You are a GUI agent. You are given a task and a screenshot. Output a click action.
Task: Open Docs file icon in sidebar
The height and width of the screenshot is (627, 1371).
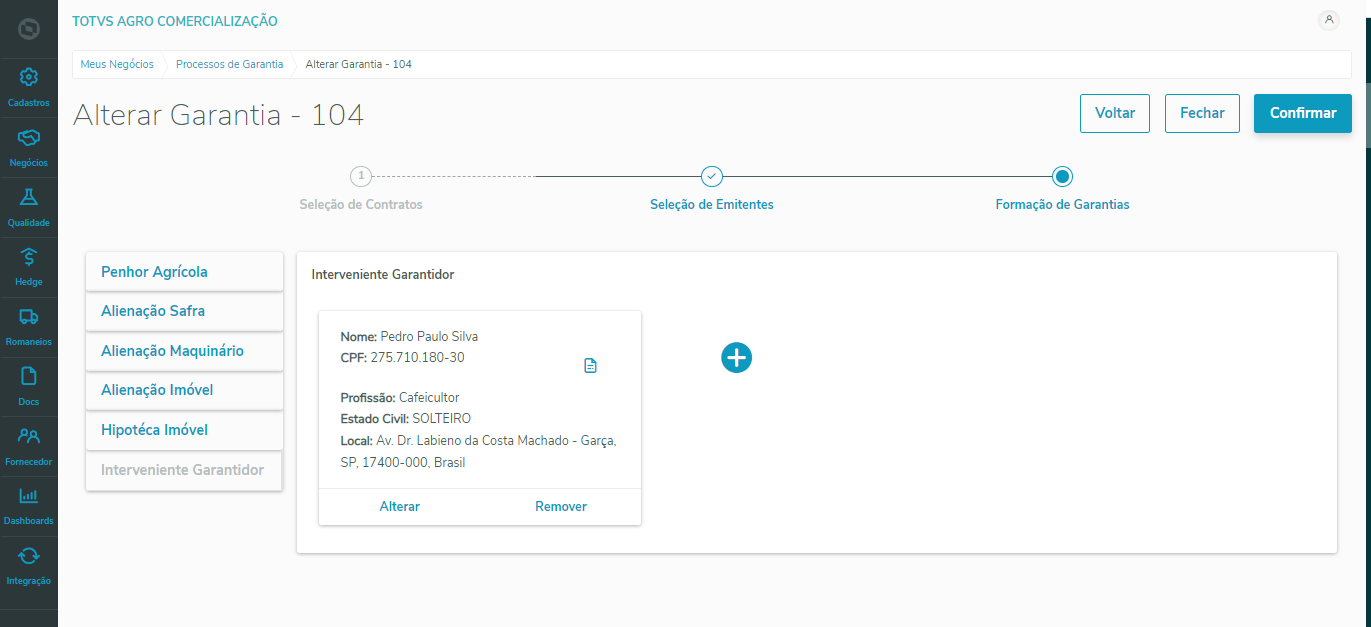(x=29, y=376)
